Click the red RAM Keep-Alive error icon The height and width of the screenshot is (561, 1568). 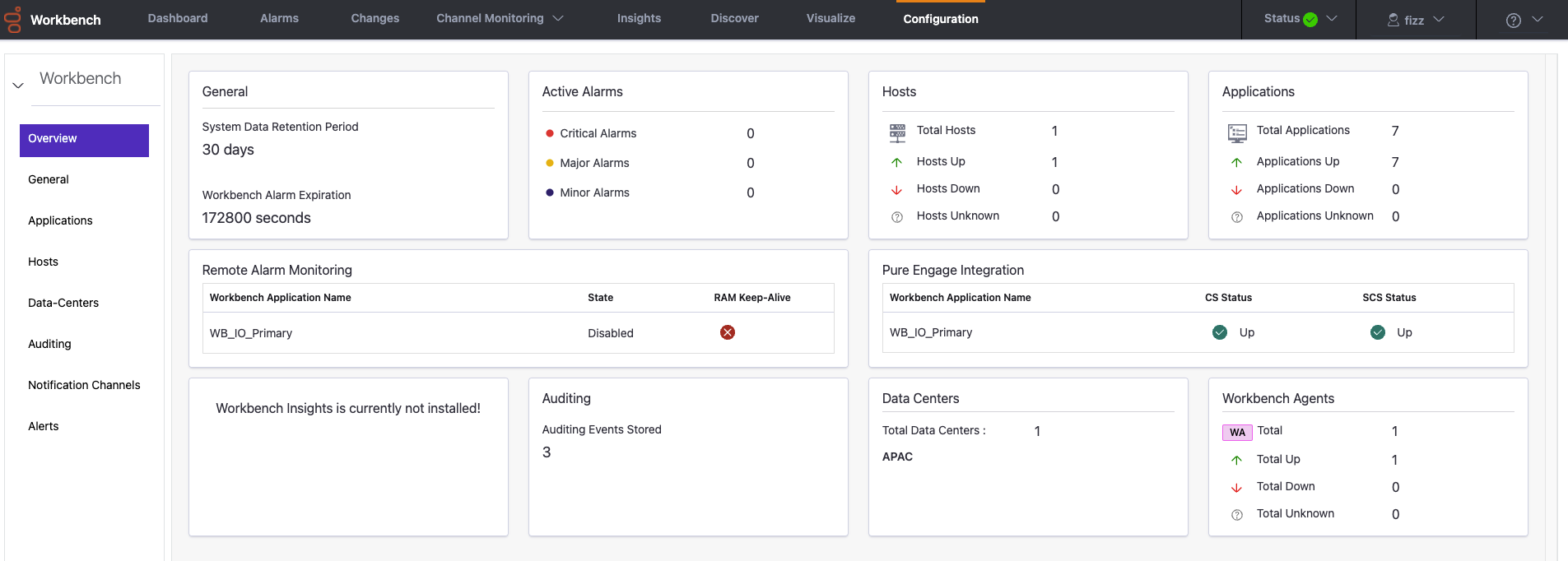click(x=728, y=332)
